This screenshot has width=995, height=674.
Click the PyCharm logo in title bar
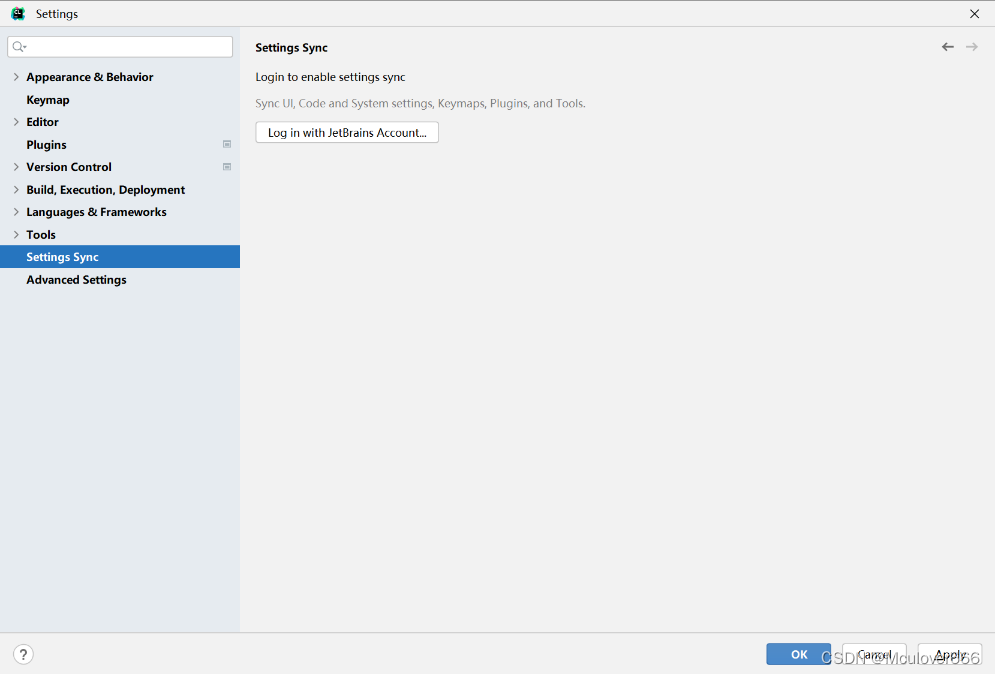pos(18,13)
